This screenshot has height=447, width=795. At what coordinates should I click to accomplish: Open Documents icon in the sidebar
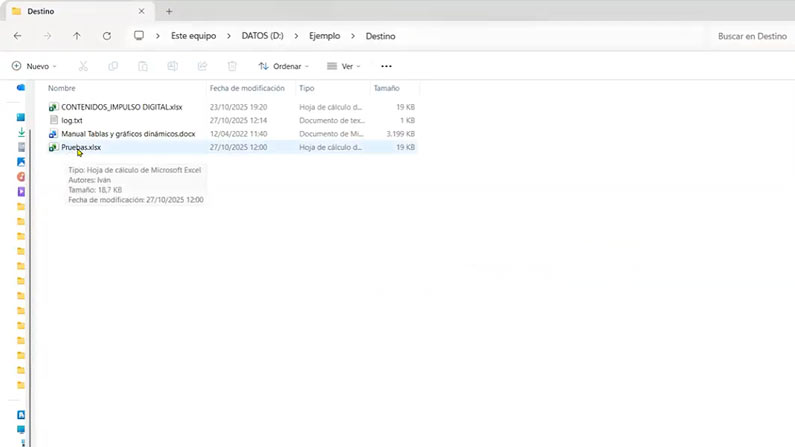(21, 147)
